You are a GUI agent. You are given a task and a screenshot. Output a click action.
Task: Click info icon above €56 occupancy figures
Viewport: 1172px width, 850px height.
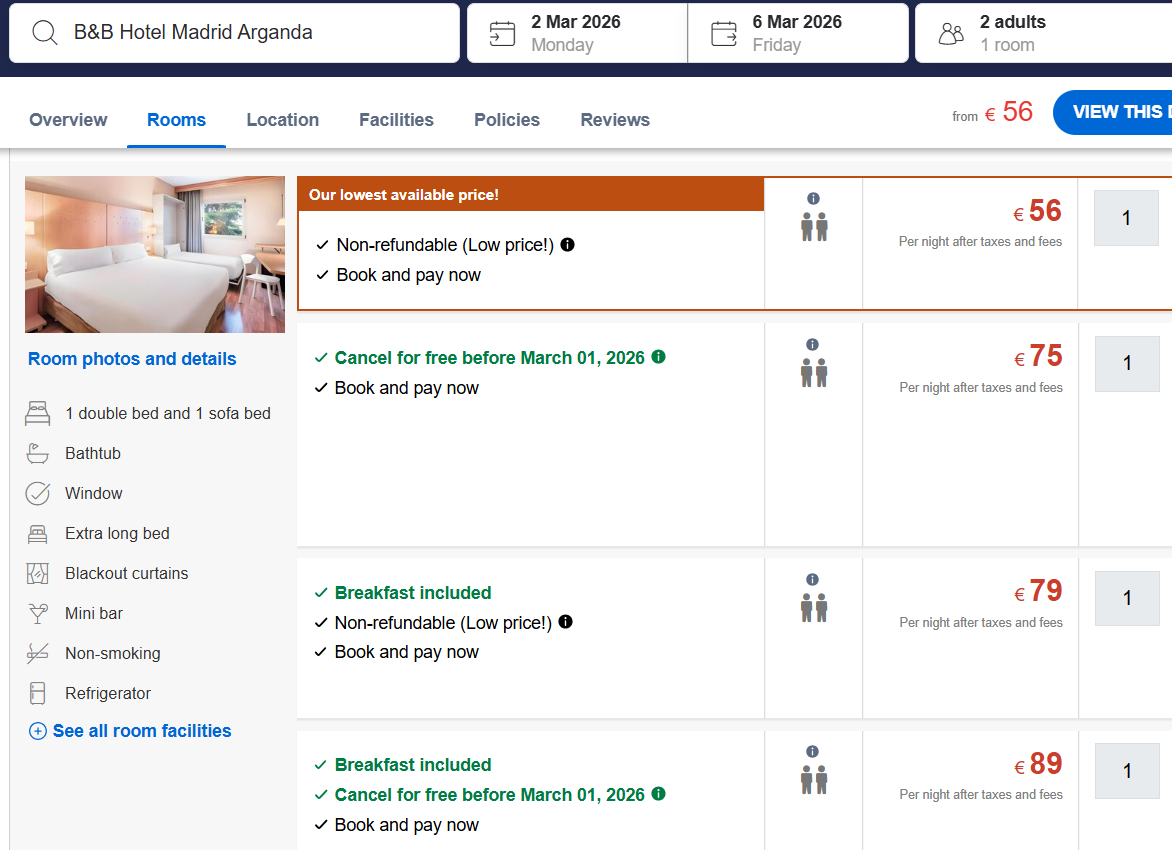(813, 198)
